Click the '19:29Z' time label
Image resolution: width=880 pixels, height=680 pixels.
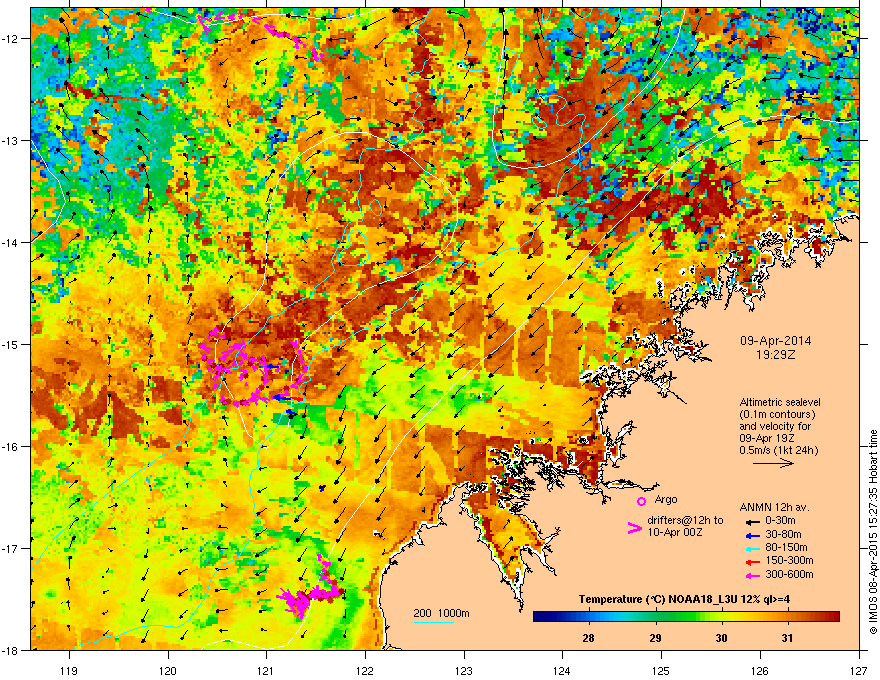(x=775, y=355)
